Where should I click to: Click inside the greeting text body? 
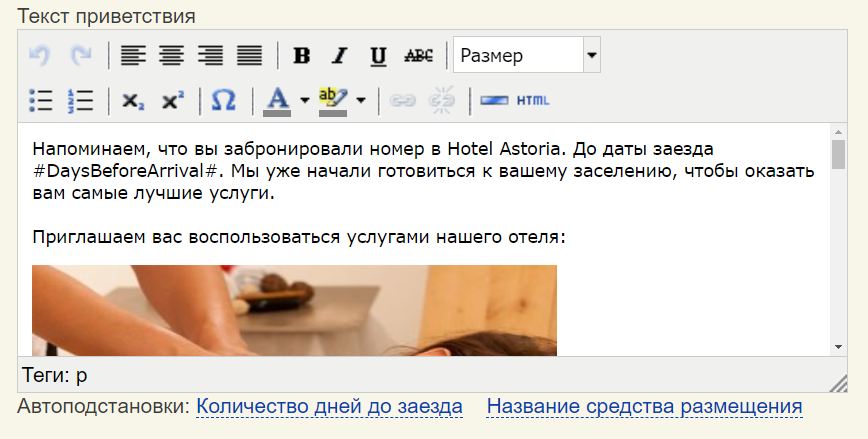(x=423, y=239)
